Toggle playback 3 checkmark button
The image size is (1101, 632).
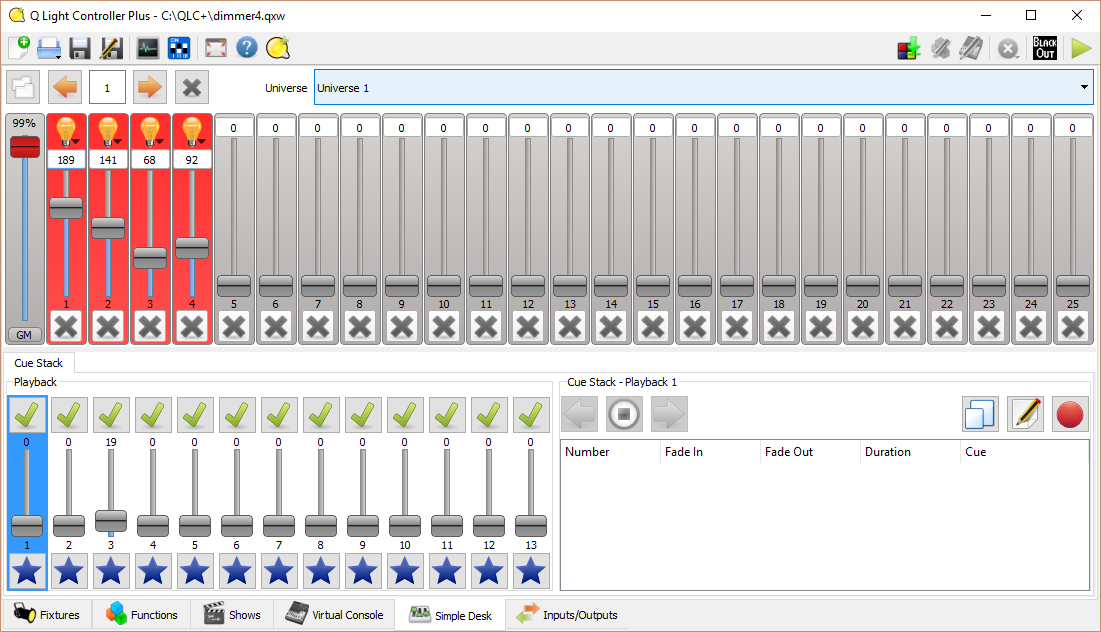click(111, 414)
